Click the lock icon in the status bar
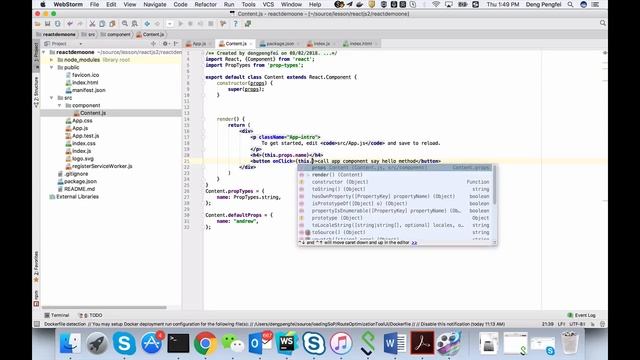 click(x=592, y=324)
